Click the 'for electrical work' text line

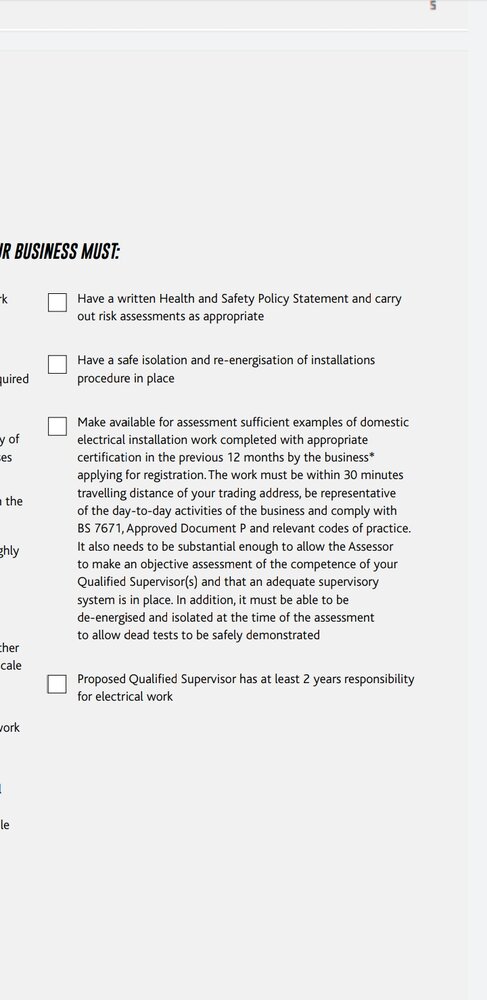pos(125,696)
